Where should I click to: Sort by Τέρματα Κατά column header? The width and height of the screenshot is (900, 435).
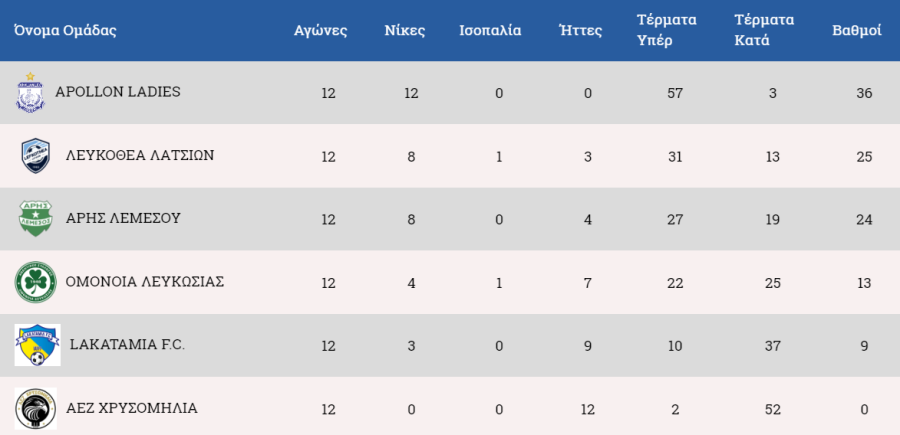[764, 30]
